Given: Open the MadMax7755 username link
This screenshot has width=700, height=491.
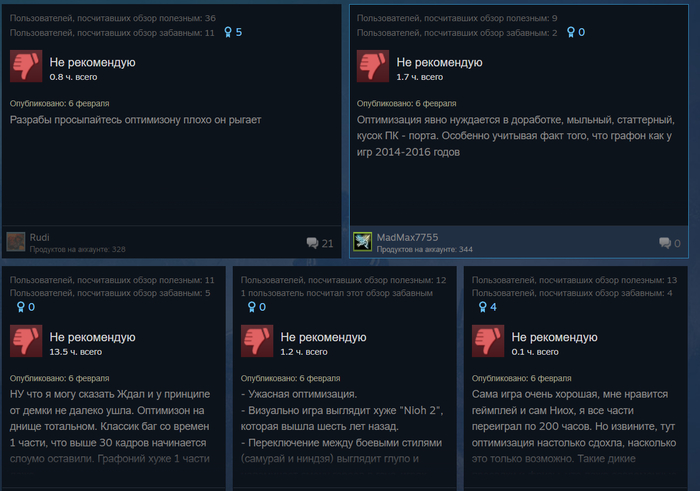Looking at the screenshot, I should tap(407, 237).
